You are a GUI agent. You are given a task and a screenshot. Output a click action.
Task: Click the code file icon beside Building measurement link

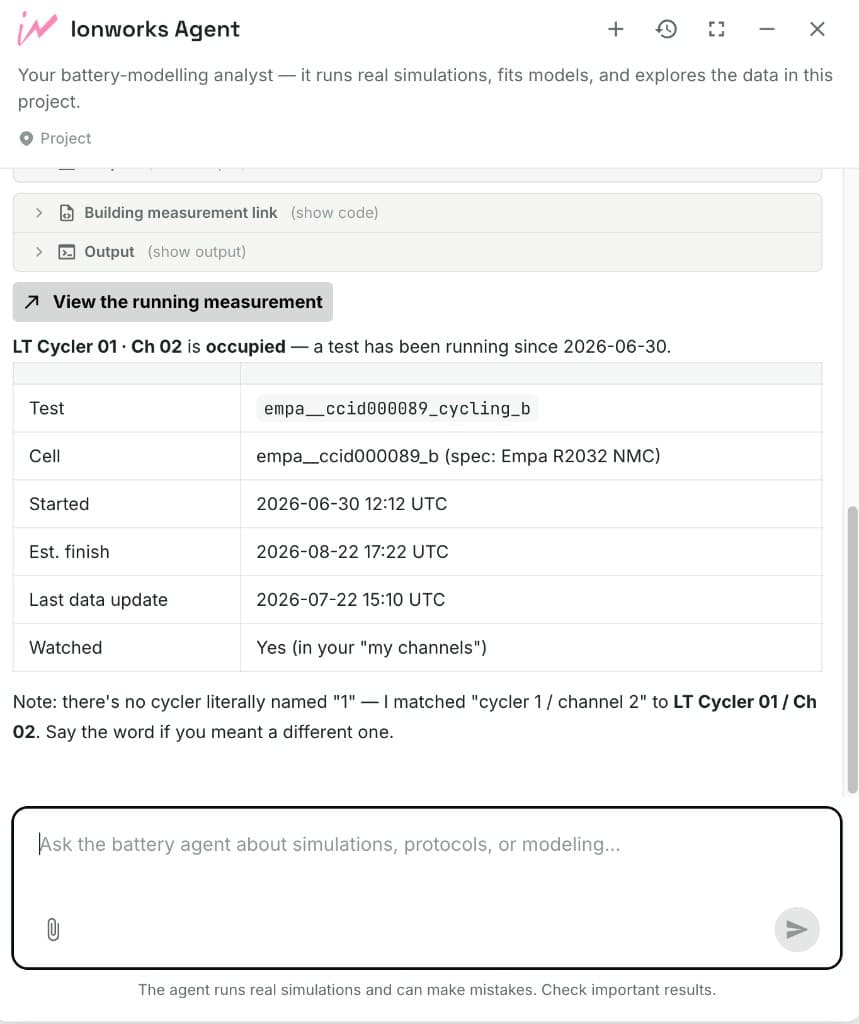[67, 213]
